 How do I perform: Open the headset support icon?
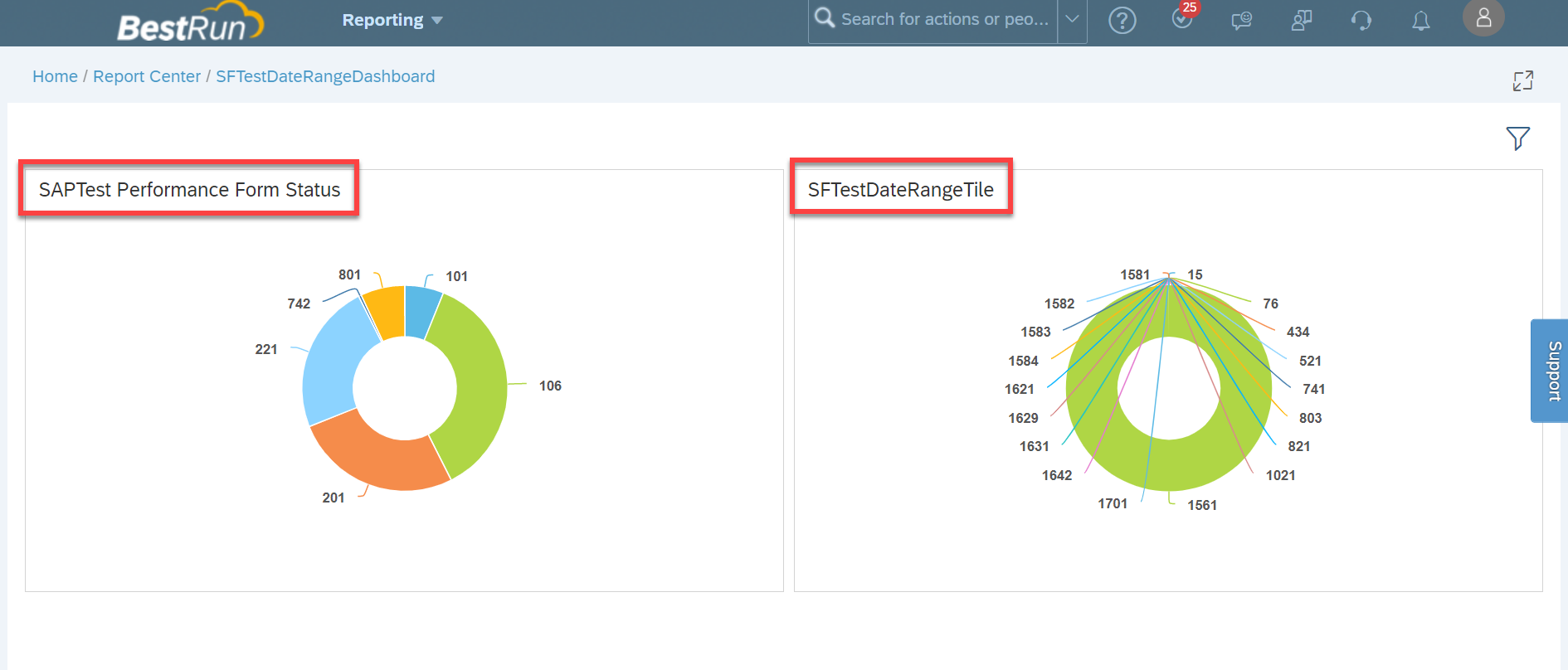[1361, 20]
